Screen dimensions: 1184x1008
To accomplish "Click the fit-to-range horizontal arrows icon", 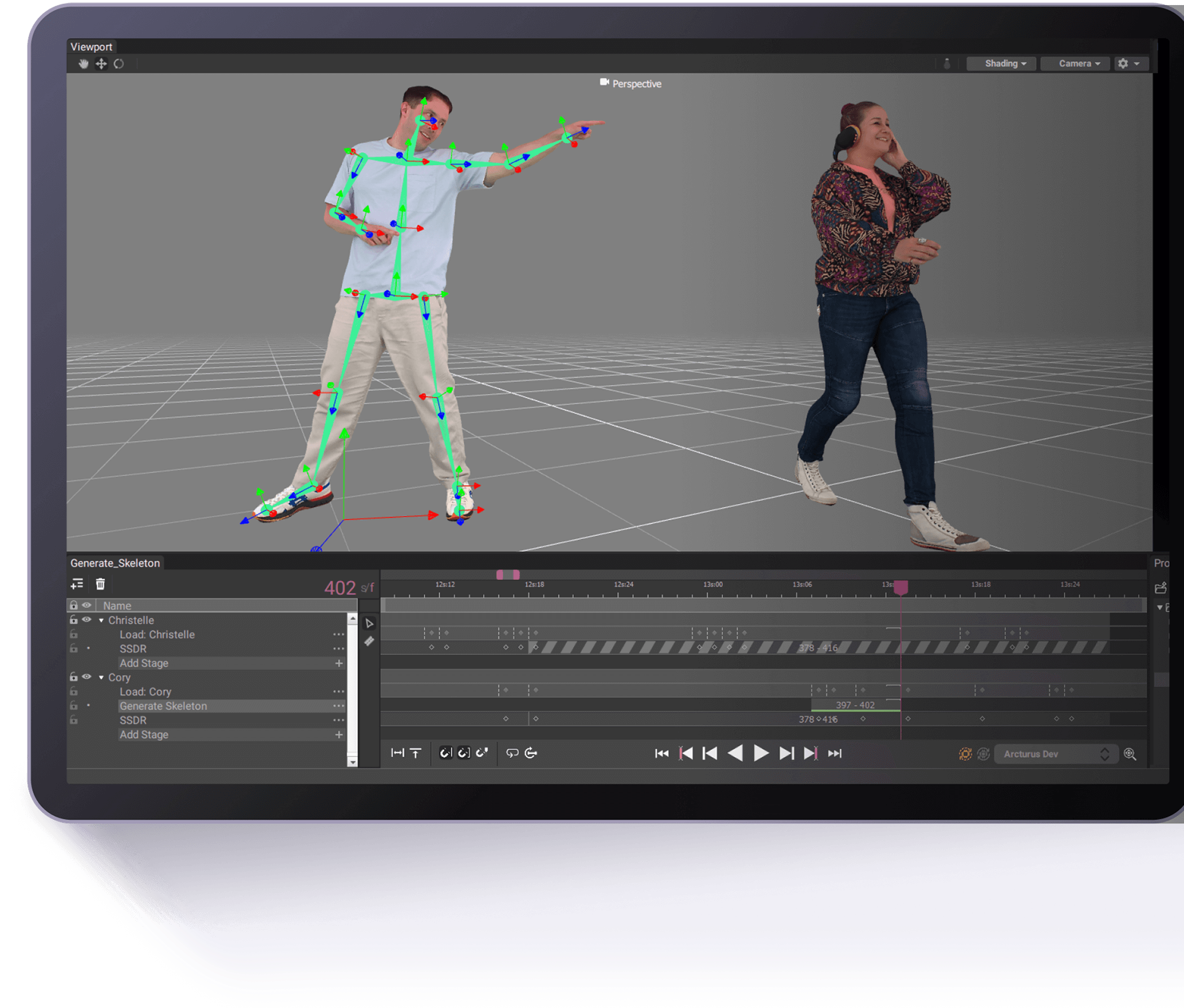I will click(x=397, y=753).
